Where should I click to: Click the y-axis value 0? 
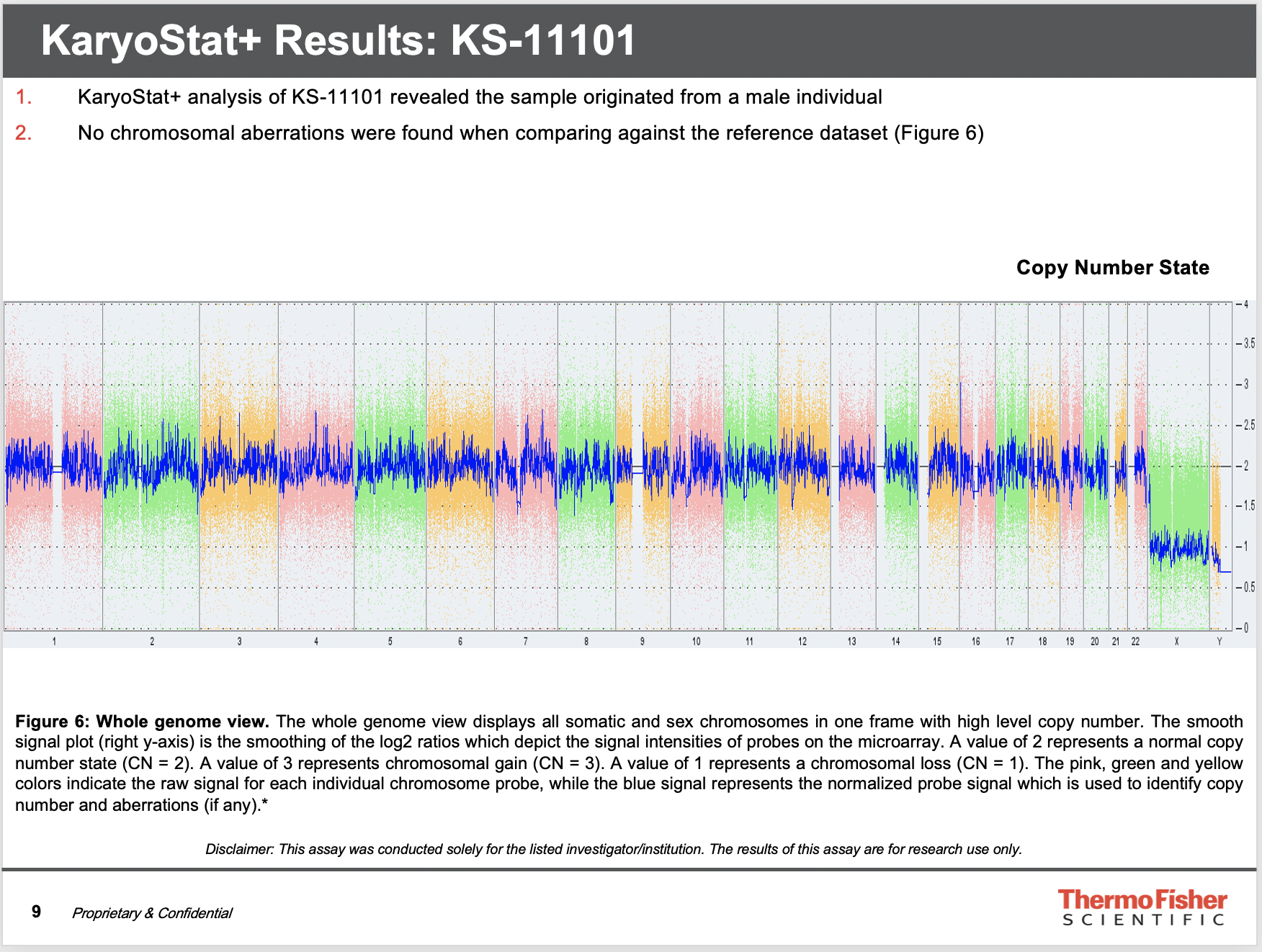coord(1246,628)
